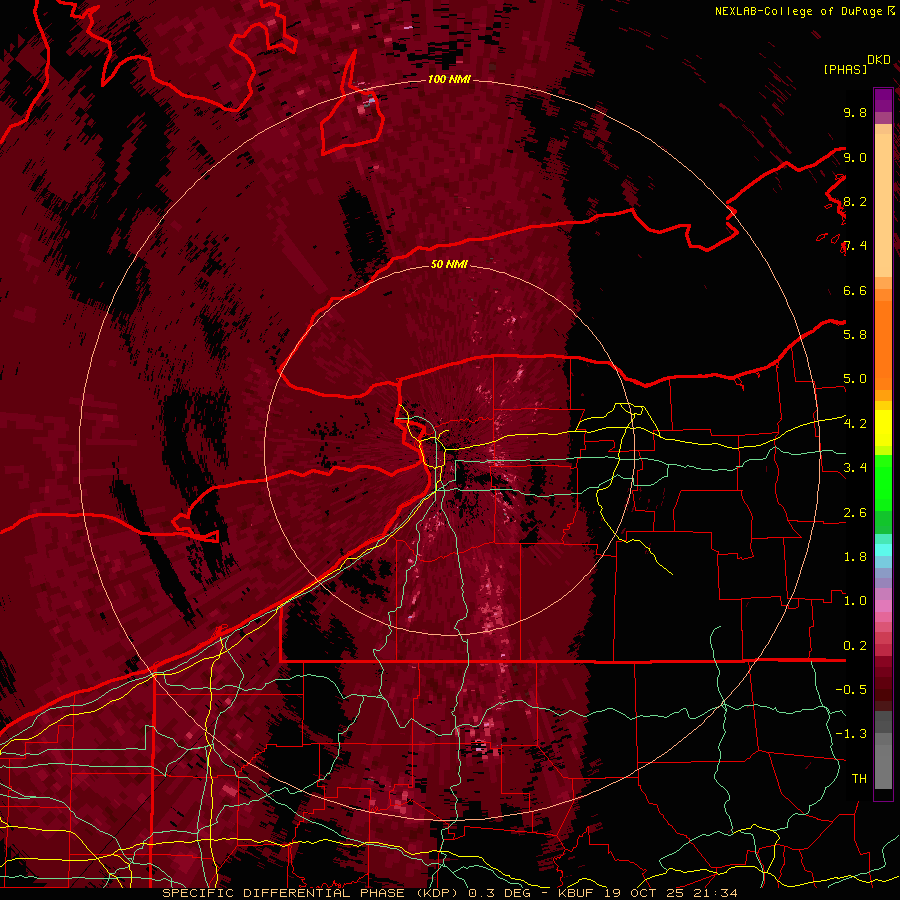Click the 9.8 scale value
The width and height of the screenshot is (900, 900).
[x=855, y=112]
